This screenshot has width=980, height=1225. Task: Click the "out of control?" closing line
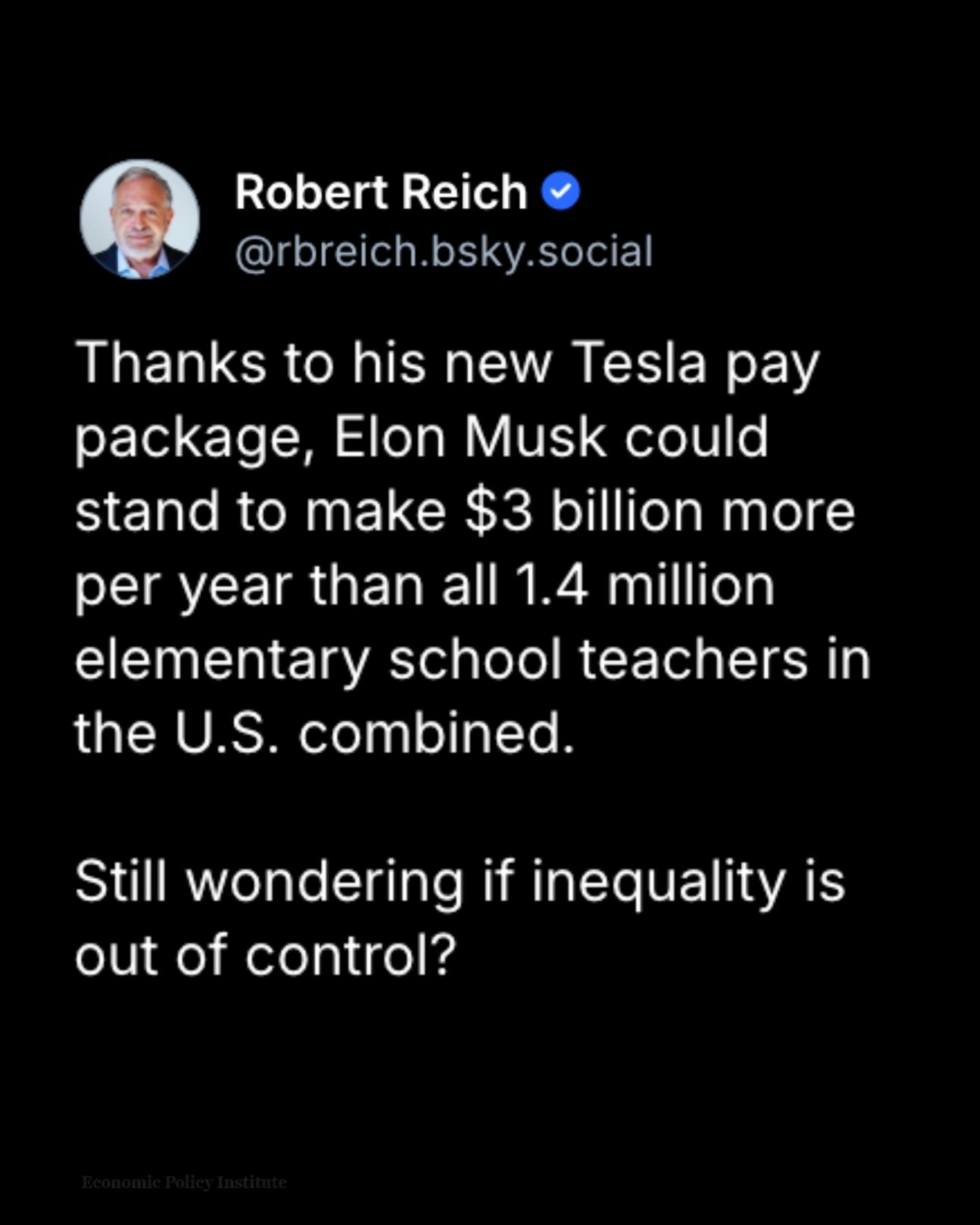pyautogui.click(x=265, y=956)
